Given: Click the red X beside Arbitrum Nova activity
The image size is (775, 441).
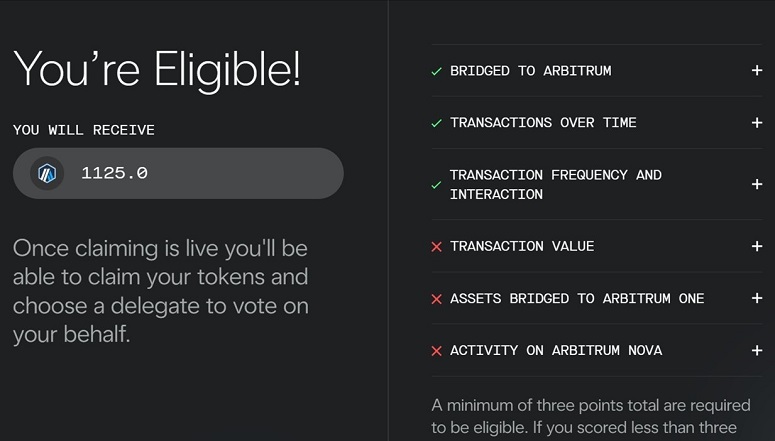Looking at the screenshot, I should (x=436, y=351).
